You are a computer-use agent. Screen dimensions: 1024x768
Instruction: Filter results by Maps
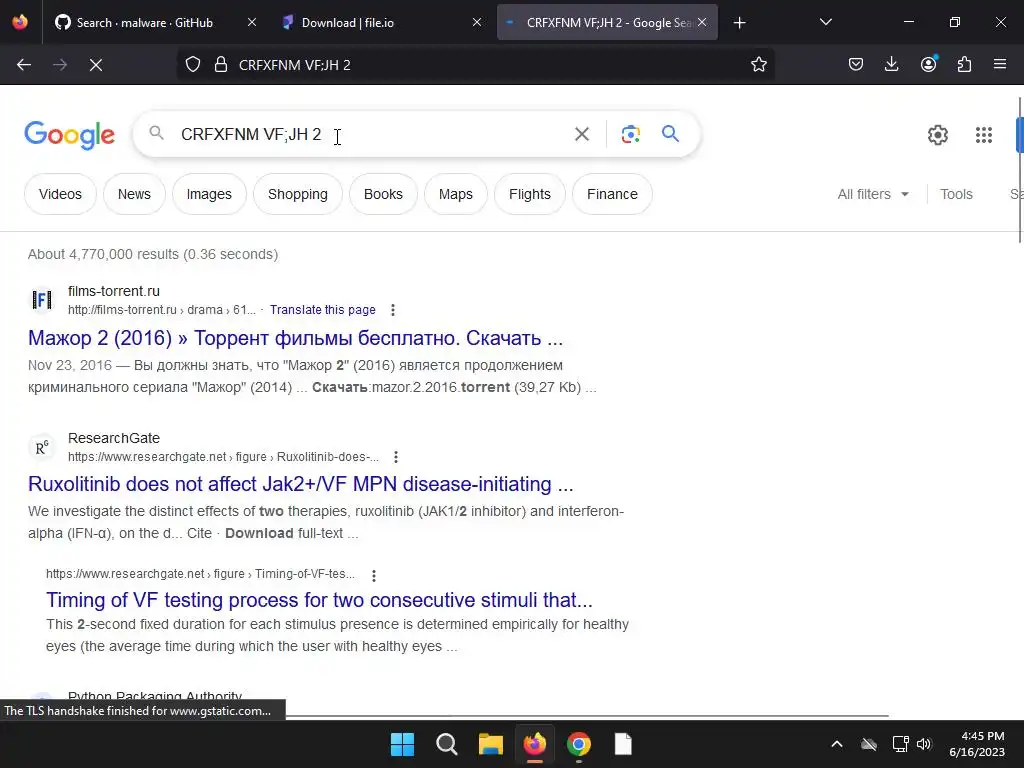point(455,194)
